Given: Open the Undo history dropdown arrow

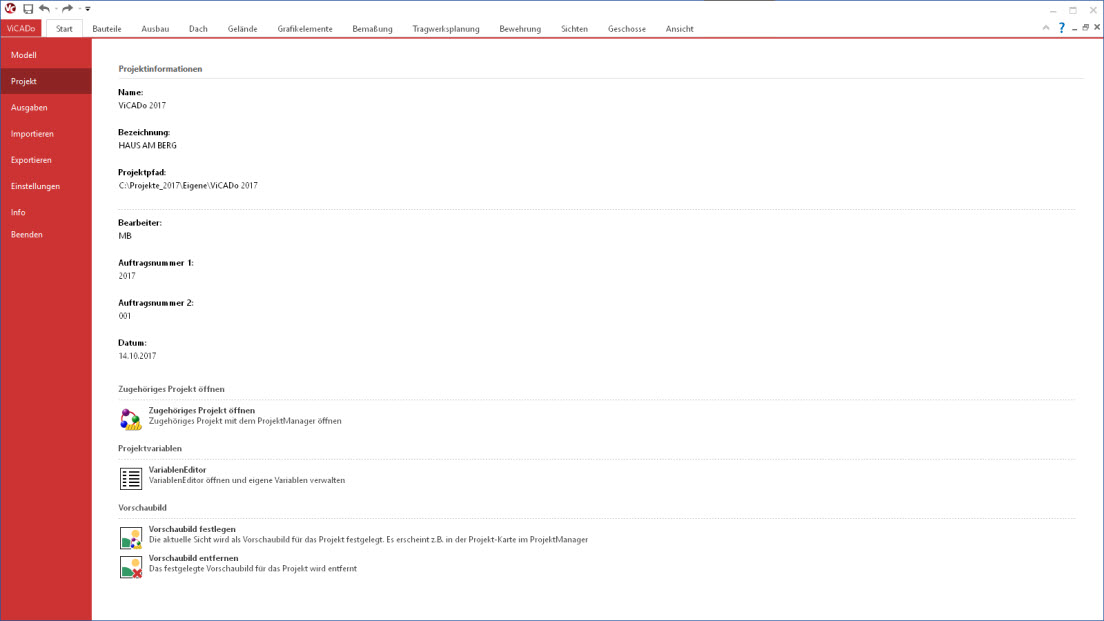Looking at the screenshot, I should 56,9.
